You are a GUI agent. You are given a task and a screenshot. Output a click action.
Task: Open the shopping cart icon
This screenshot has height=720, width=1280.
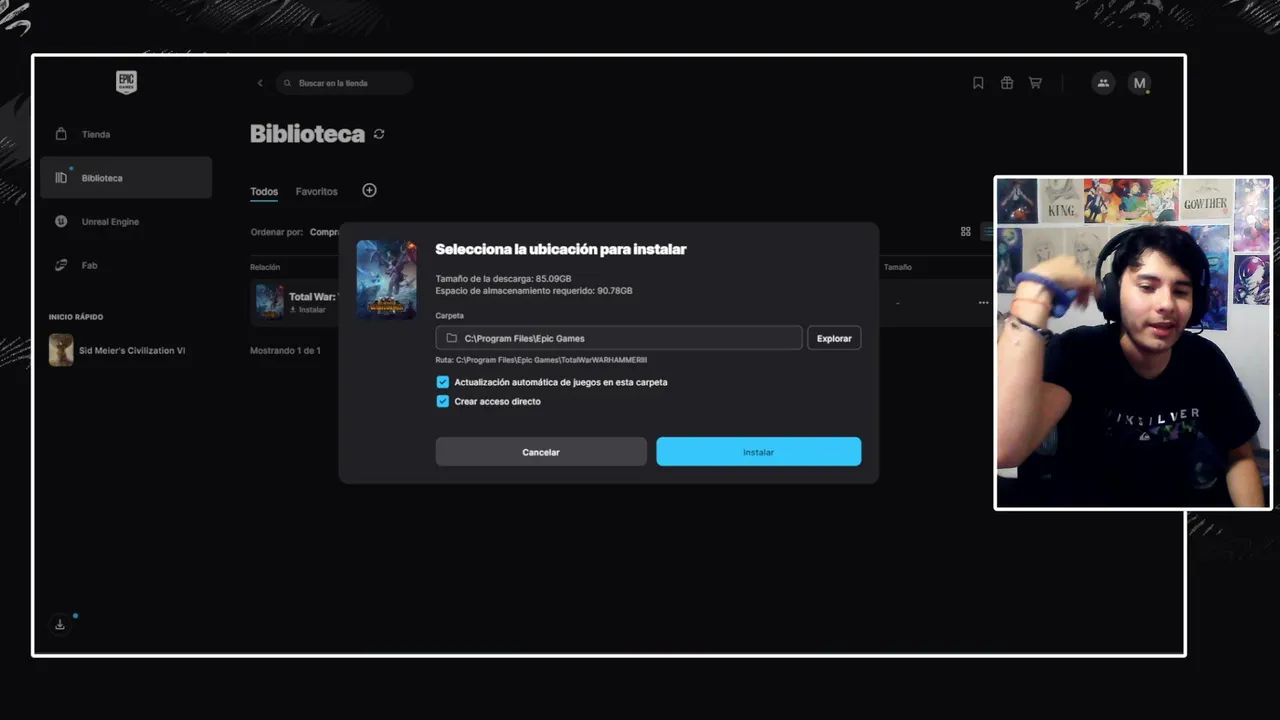pos(1035,83)
